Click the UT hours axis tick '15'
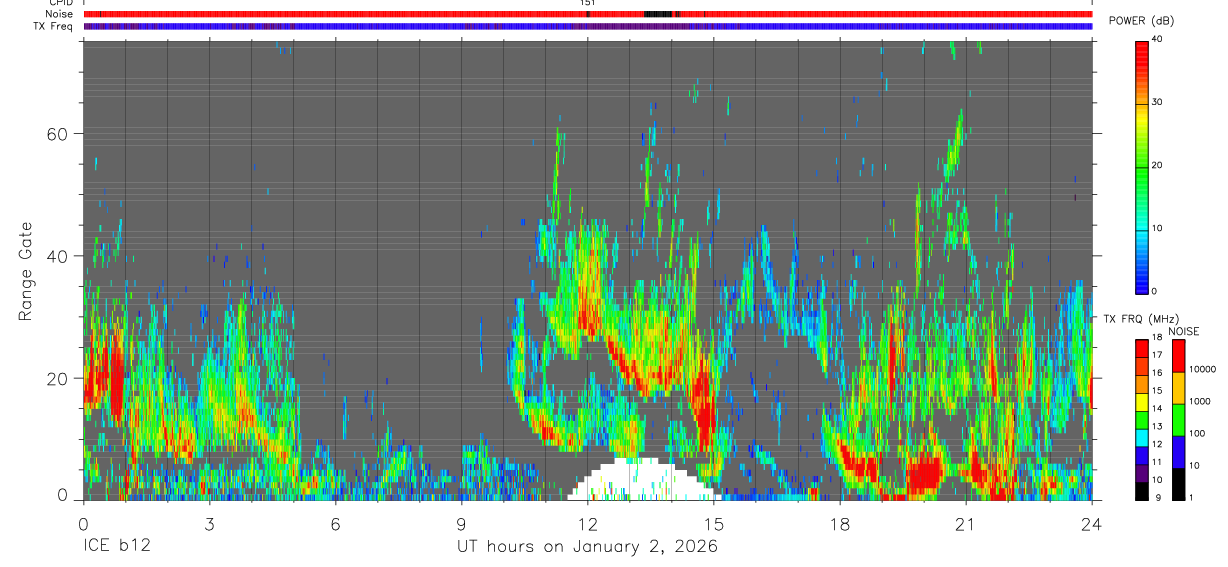The height and width of the screenshot is (567, 1228). pos(714,523)
